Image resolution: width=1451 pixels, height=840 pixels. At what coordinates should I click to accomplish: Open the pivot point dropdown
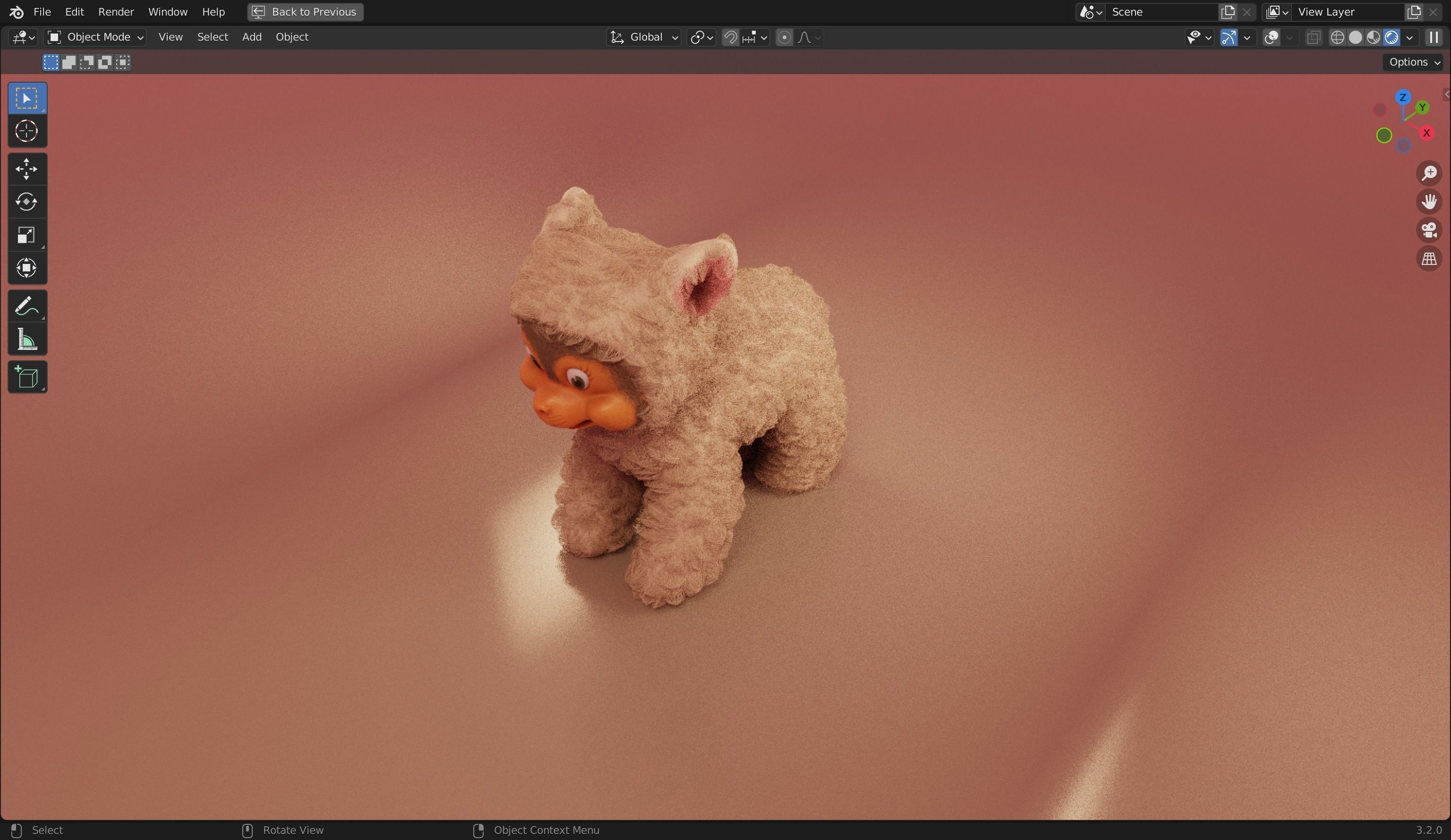point(701,37)
